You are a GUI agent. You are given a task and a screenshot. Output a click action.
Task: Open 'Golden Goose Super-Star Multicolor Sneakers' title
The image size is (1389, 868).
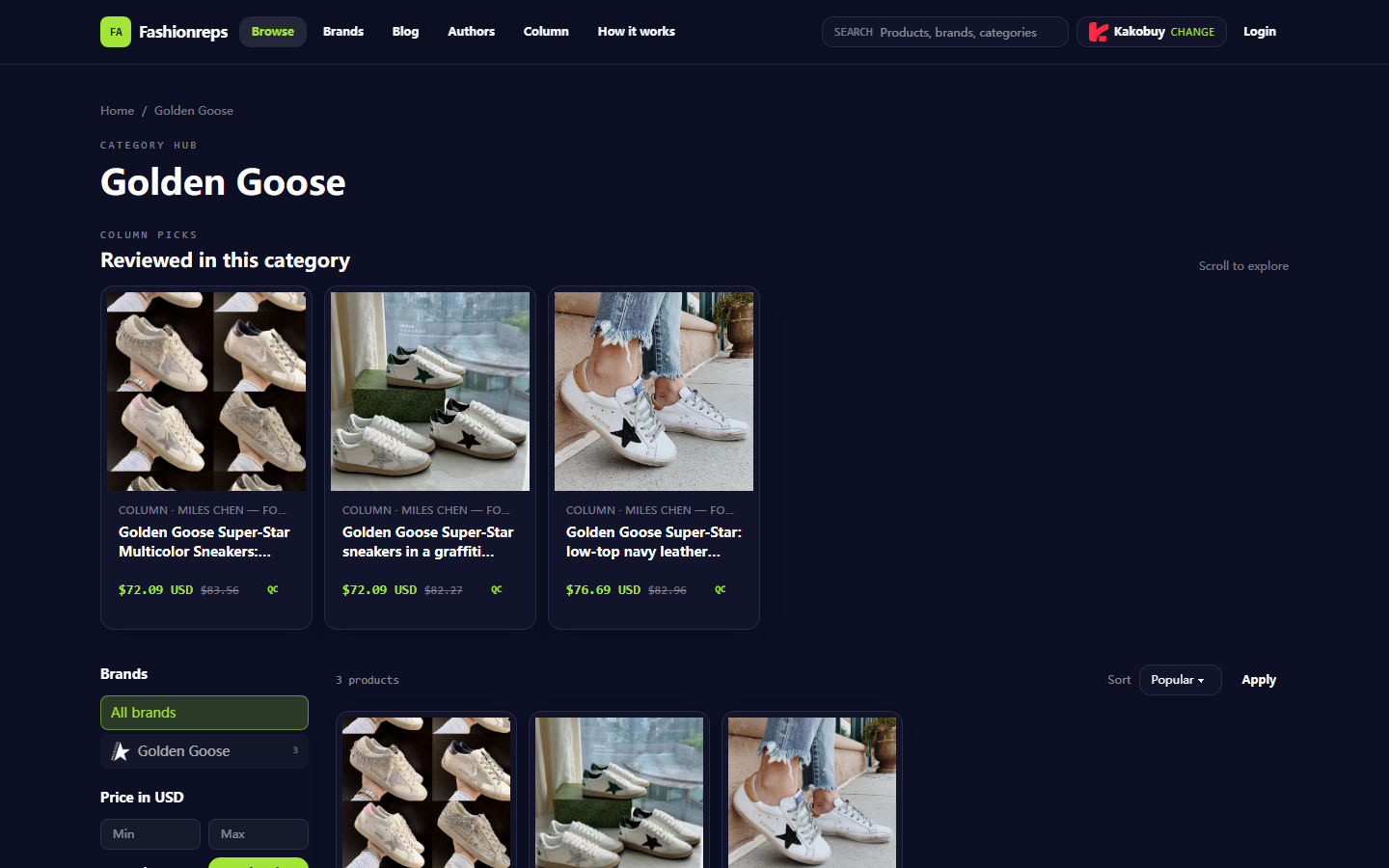[x=204, y=542]
